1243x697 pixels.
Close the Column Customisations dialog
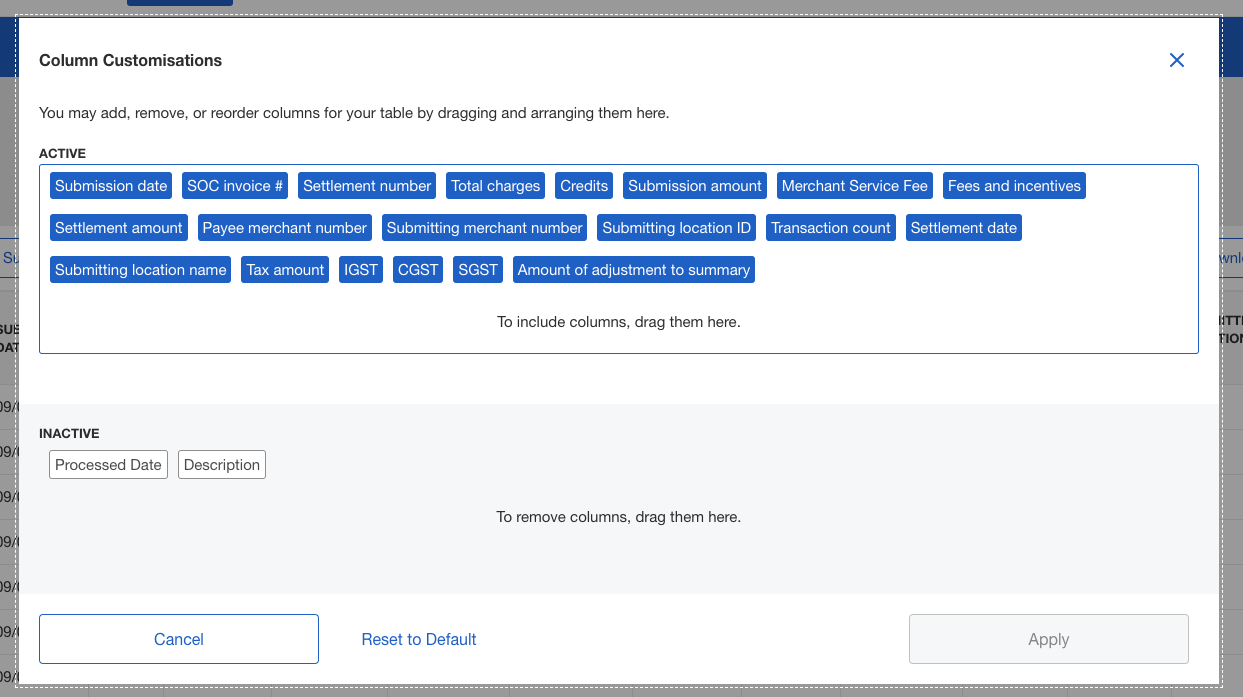(1176, 60)
